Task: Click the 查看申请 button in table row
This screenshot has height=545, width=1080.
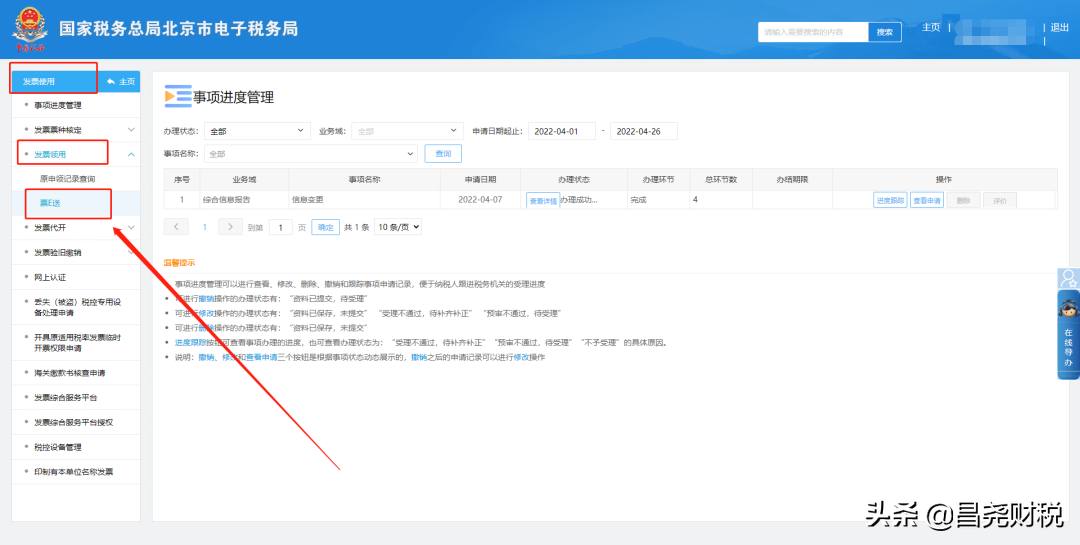Action: [926, 200]
